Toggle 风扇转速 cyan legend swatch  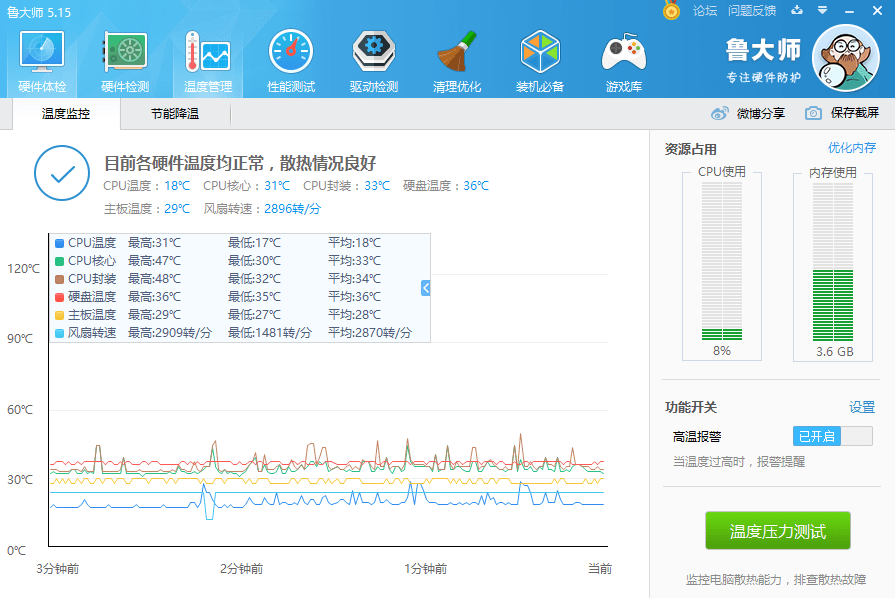(x=59, y=333)
